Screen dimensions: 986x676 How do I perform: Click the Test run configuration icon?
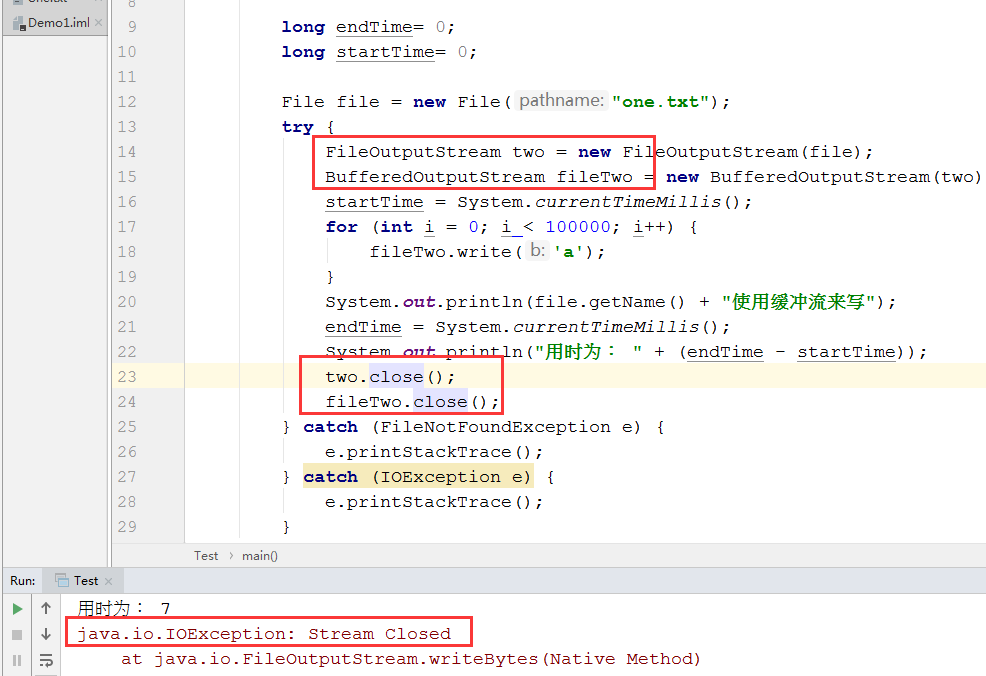(62, 580)
